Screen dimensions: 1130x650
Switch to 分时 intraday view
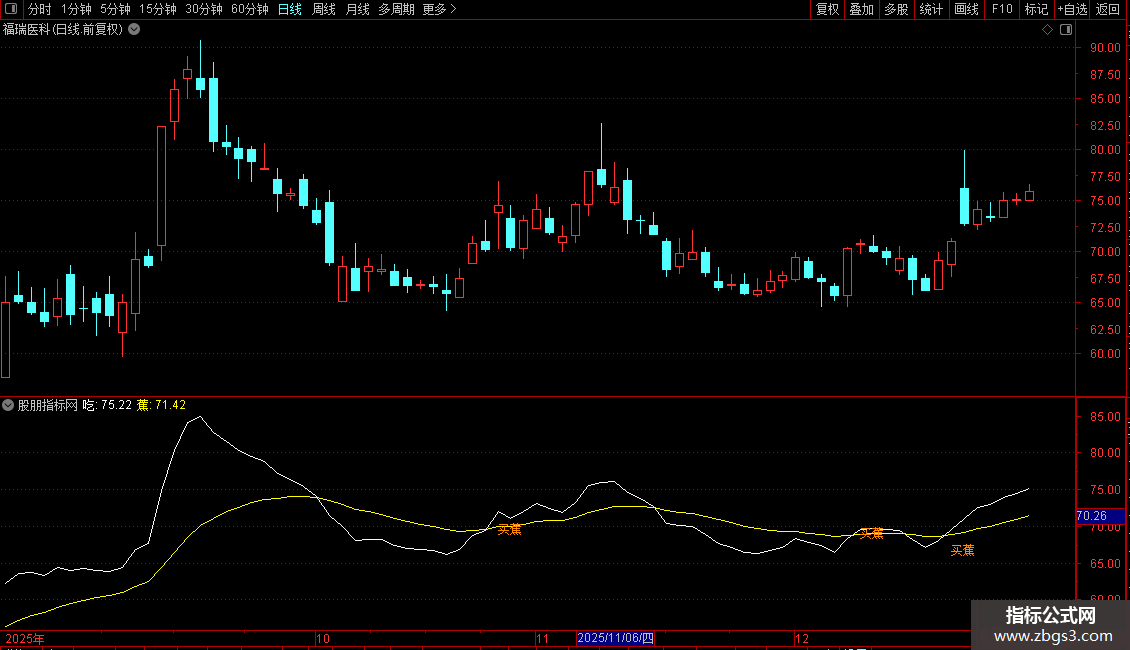40,9
